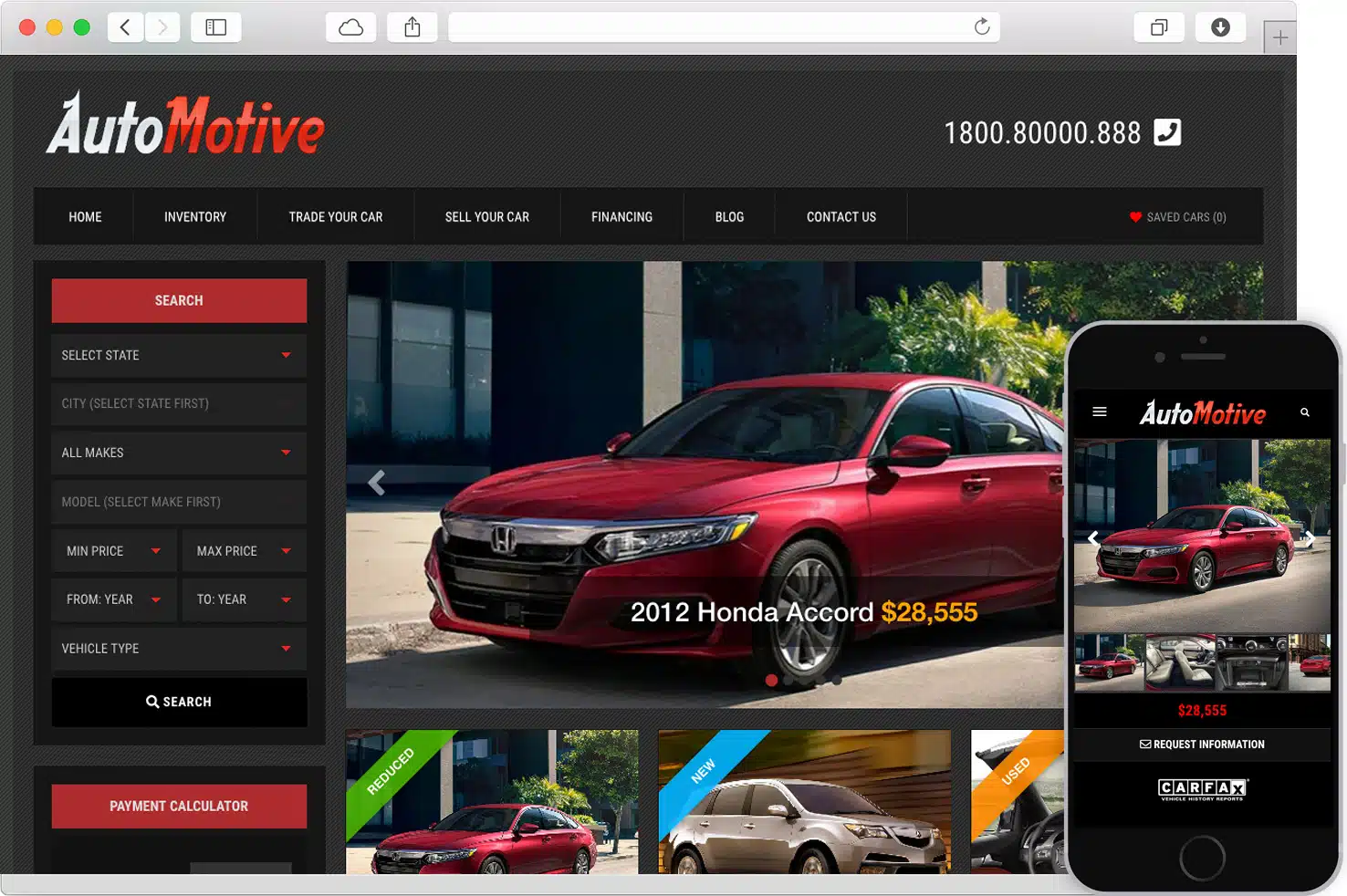Viewport: 1347px width, 896px height.
Task: Add a new tab with plus button
Action: point(1280,37)
